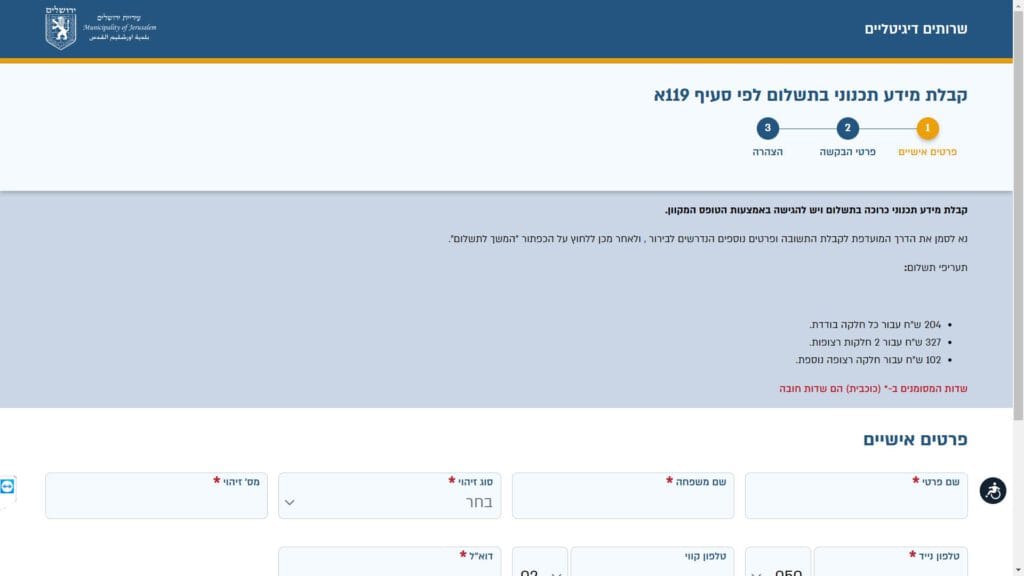The image size is (1024, 576).
Task: Click step 2 circle פרטי הבקשה
Action: coord(847,128)
